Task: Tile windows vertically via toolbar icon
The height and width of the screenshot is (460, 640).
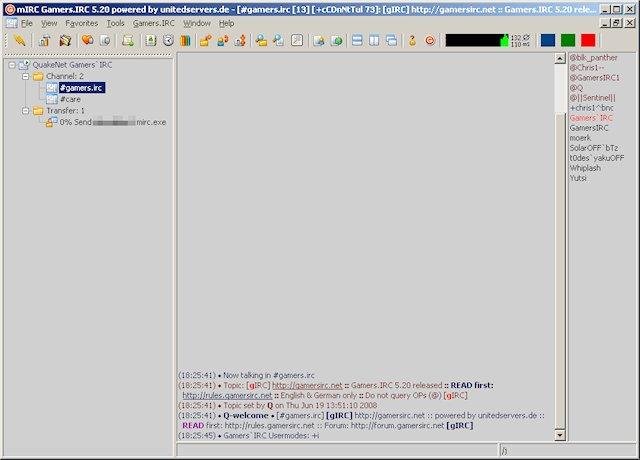Action: (374, 40)
